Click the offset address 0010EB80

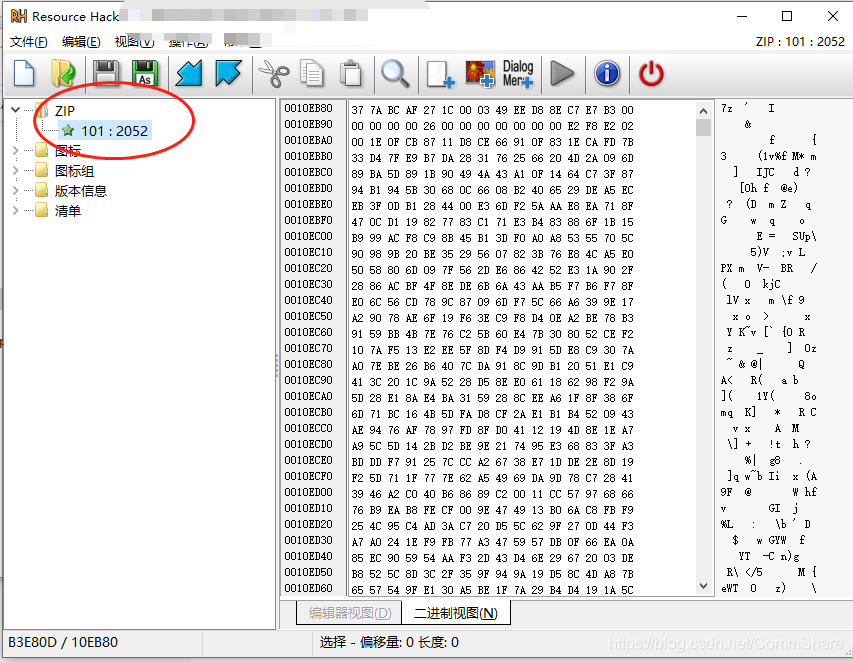(308, 108)
